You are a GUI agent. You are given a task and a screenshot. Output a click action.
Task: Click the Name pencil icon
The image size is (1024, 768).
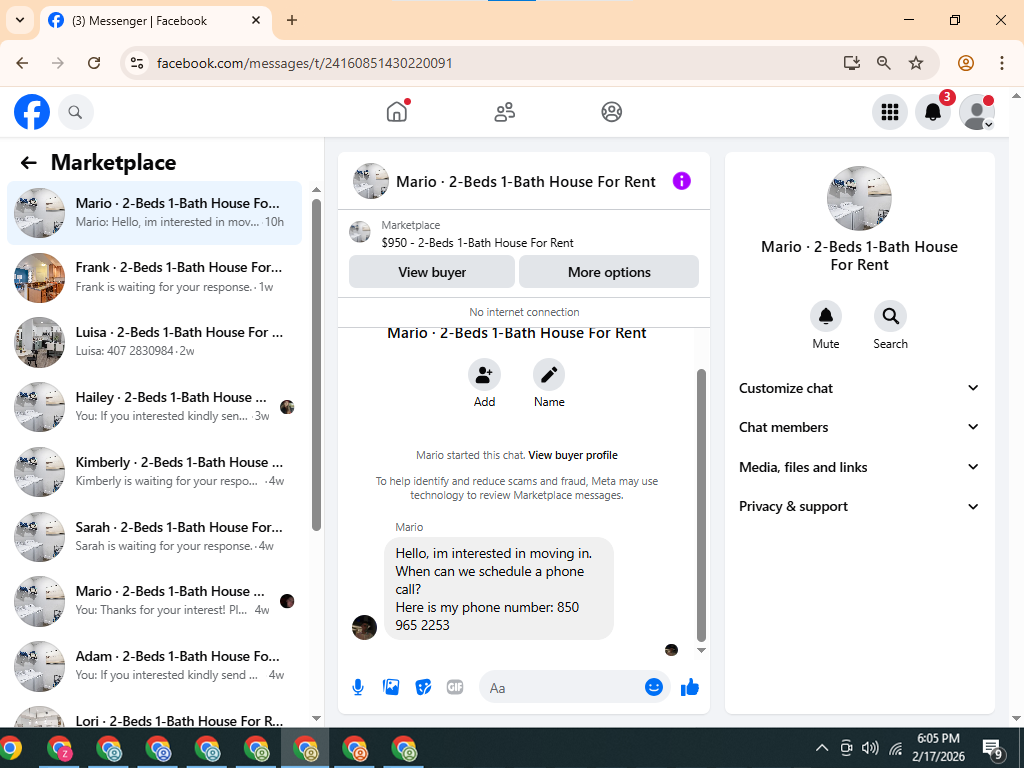[549, 375]
